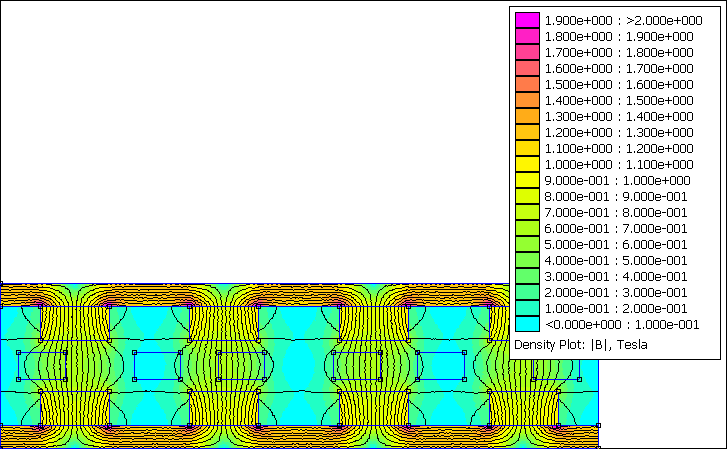Click the swatch next to 7.000e-001 : 8.000e-001
The height and width of the screenshot is (449, 727).
pyautogui.click(x=527, y=212)
